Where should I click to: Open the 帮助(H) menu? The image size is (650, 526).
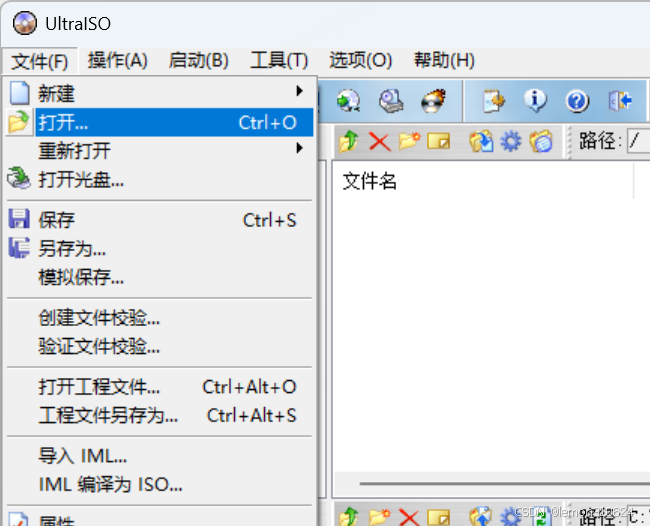(x=444, y=61)
